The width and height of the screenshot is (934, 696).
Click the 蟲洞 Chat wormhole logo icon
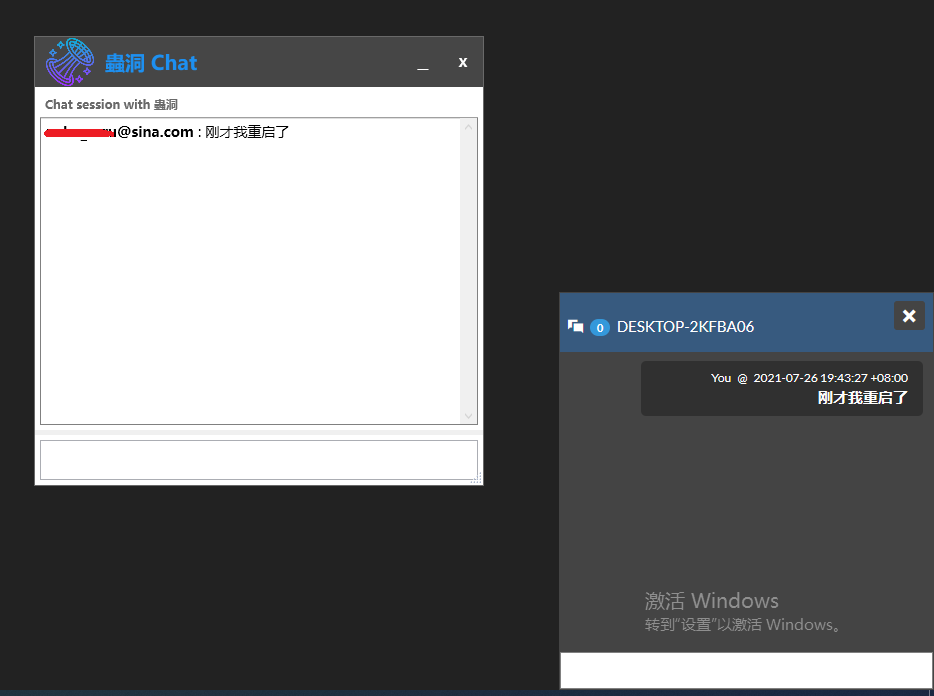point(70,62)
